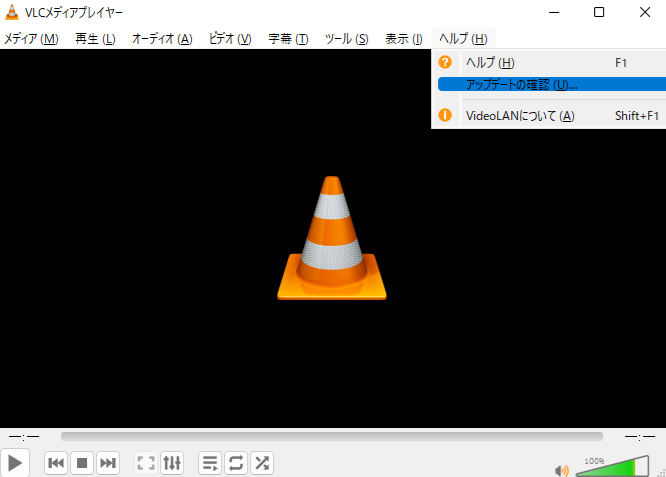Show the playlist view
Viewport: 666px width, 477px height.
coord(210,463)
